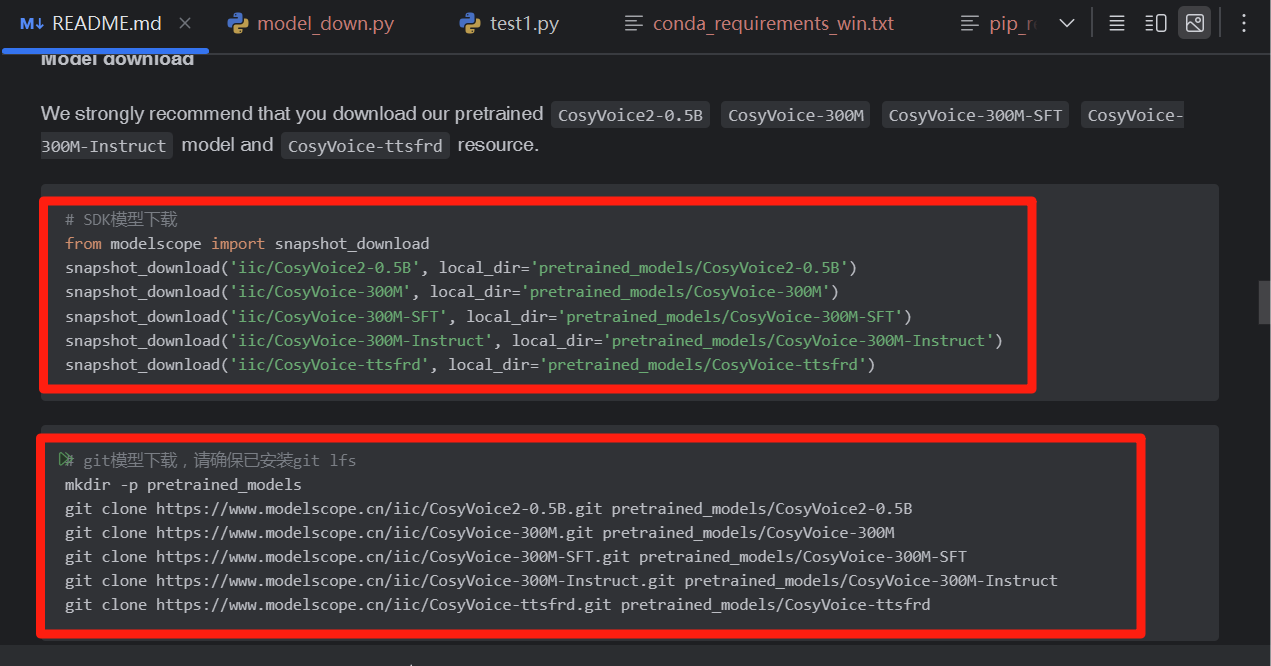Switch to Editor only view mode
This screenshot has width=1271, height=666.
(1118, 22)
